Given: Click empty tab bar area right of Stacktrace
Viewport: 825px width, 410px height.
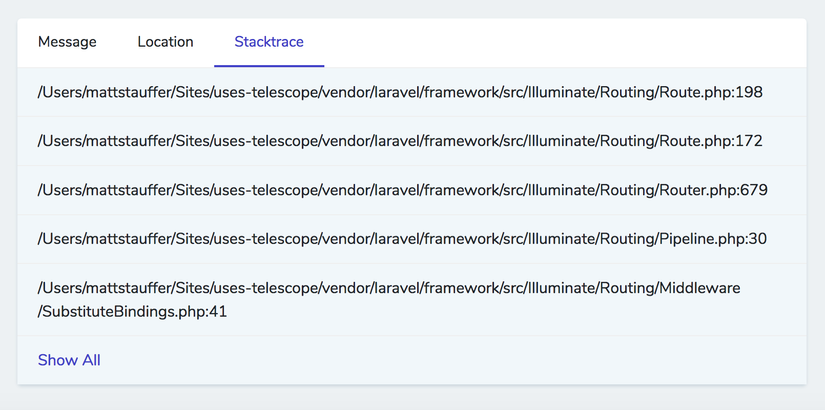Looking at the screenshot, I should point(560,42).
